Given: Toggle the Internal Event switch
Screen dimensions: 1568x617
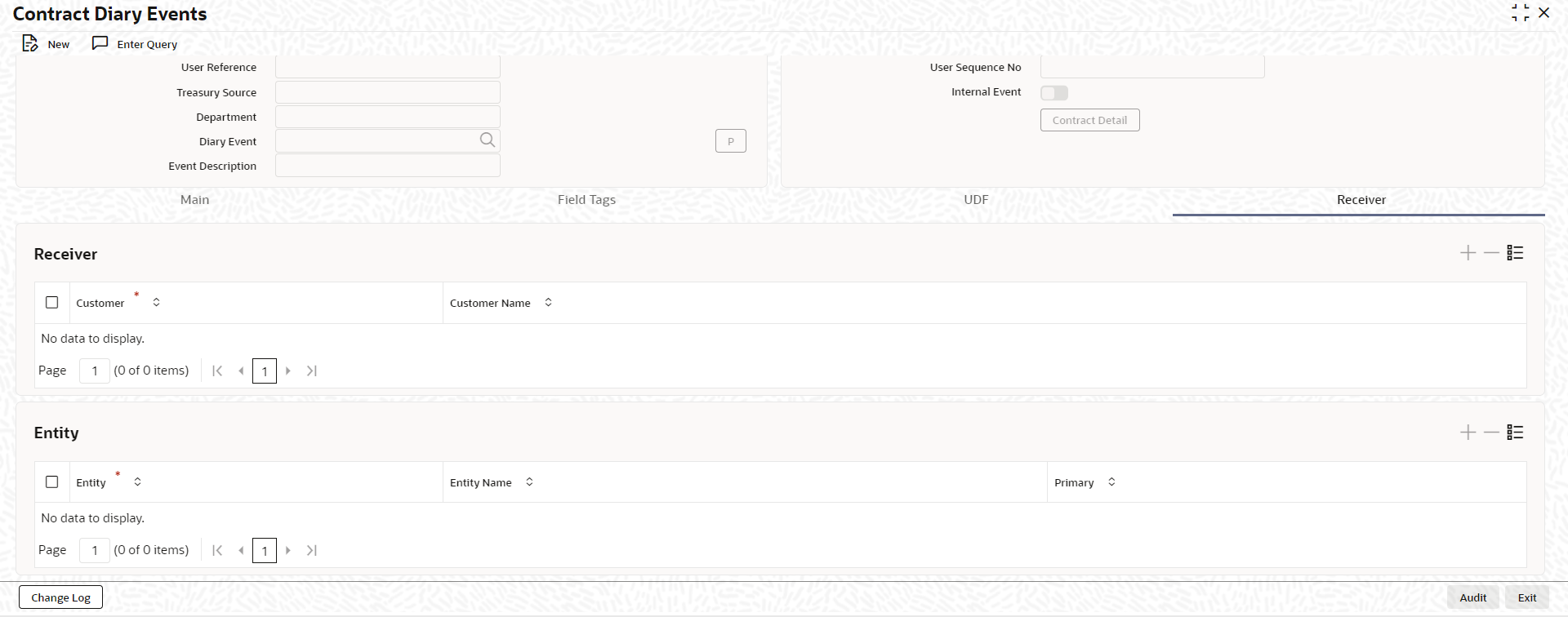Looking at the screenshot, I should [1054, 93].
